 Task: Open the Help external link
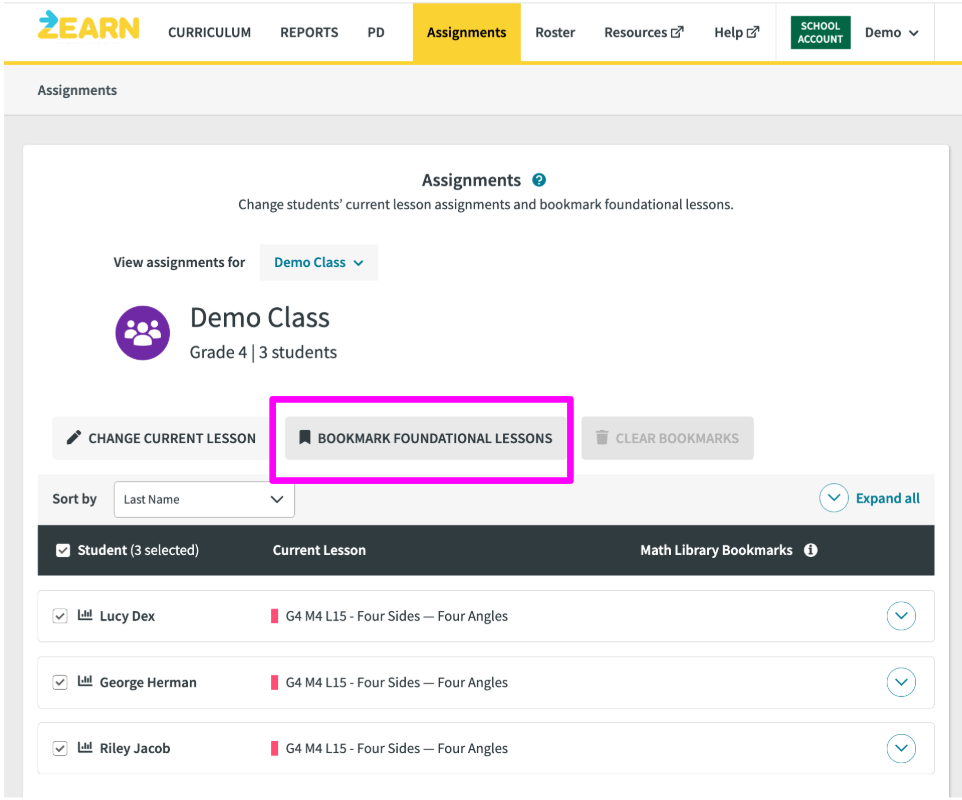tap(736, 33)
